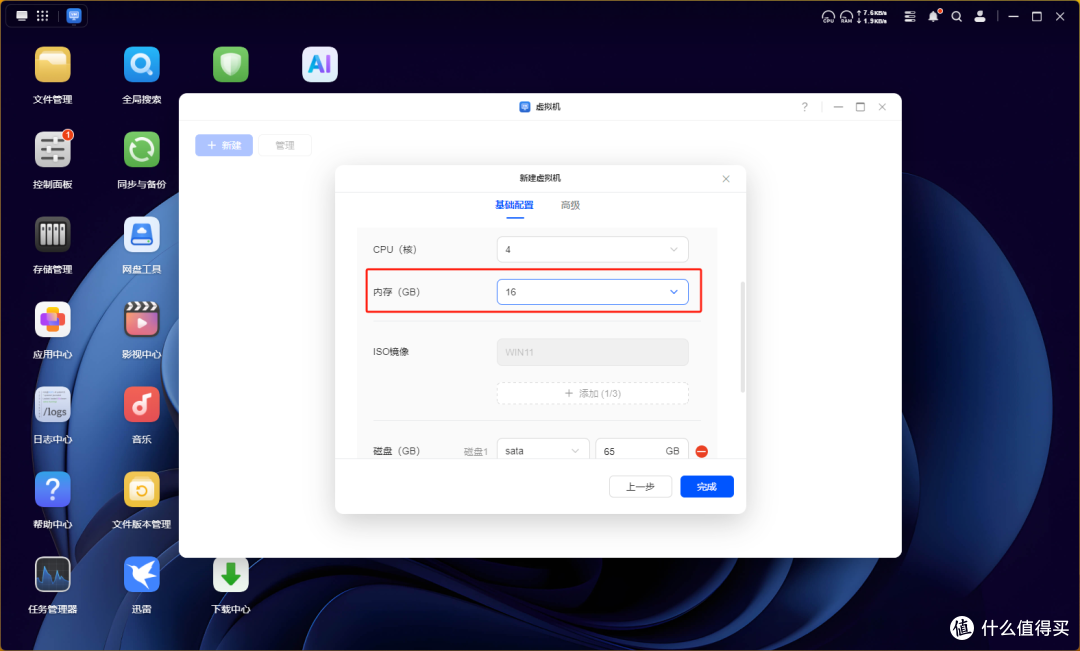Open the 帮助中心 desktop icon

tap(52, 490)
